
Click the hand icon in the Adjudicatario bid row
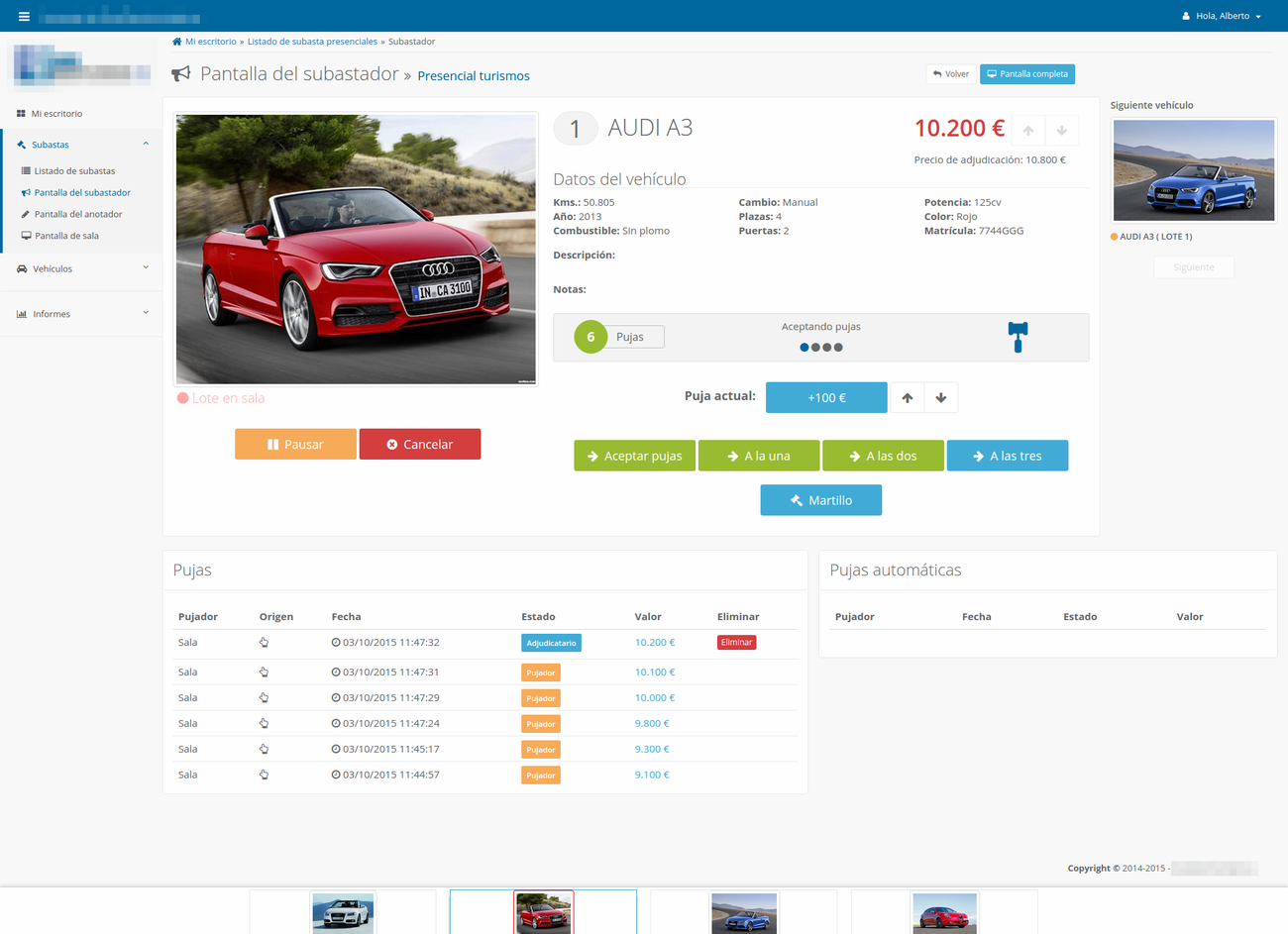(264, 642)
